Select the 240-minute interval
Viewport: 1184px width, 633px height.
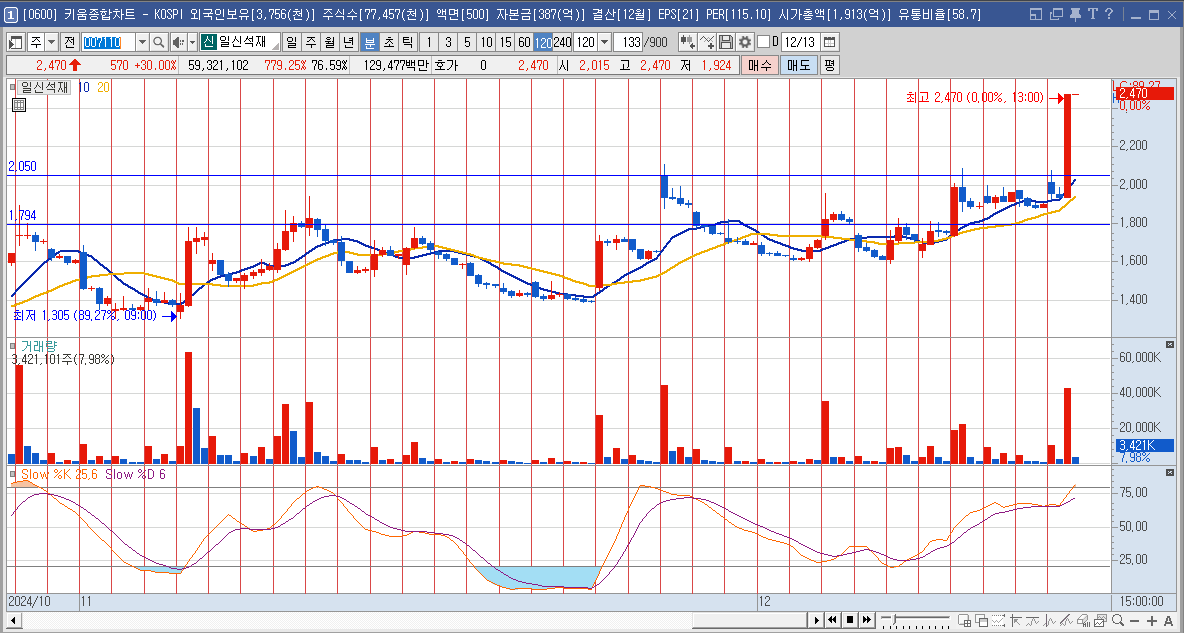(x=562, y=42)
